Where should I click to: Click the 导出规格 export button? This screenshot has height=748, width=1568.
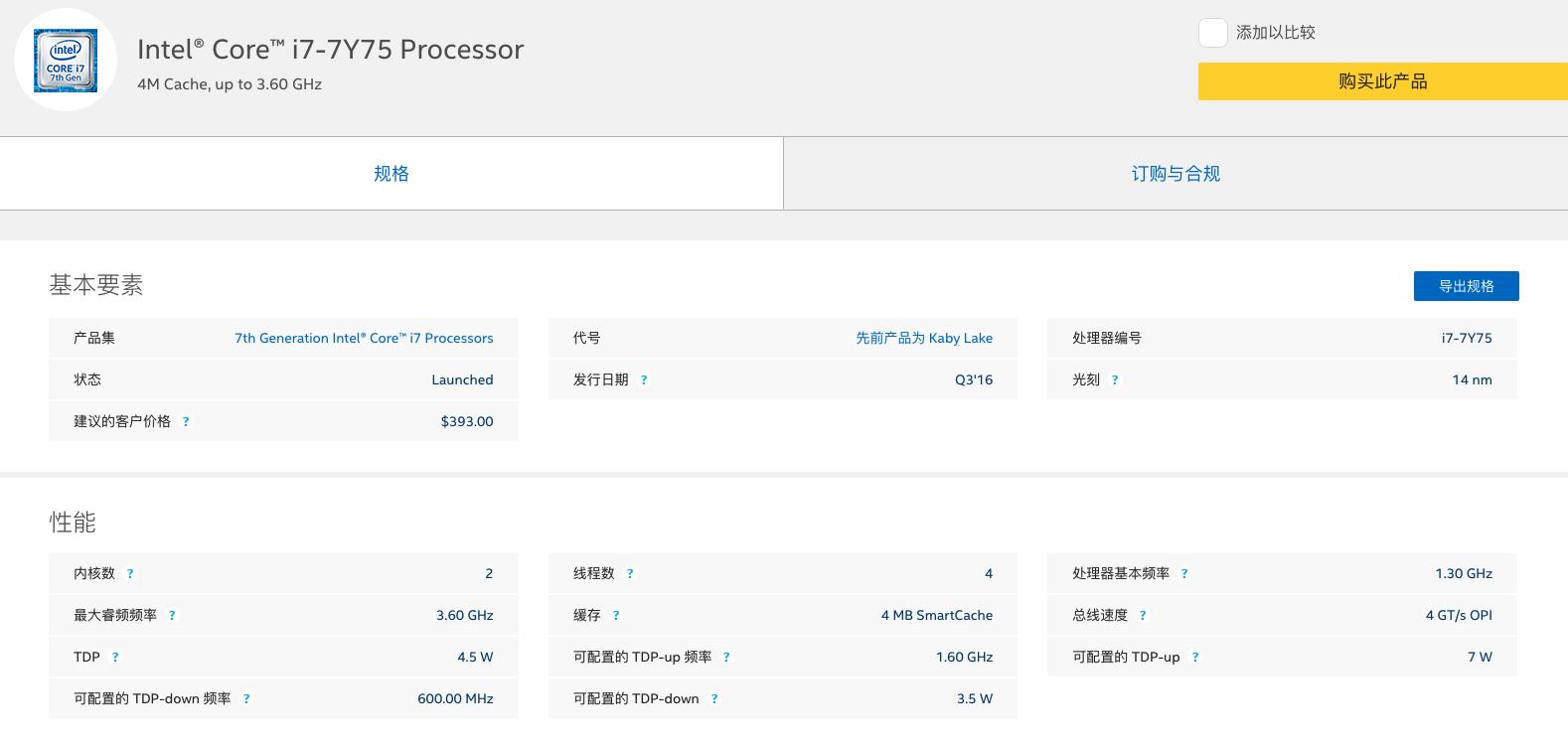point(1466,286)
